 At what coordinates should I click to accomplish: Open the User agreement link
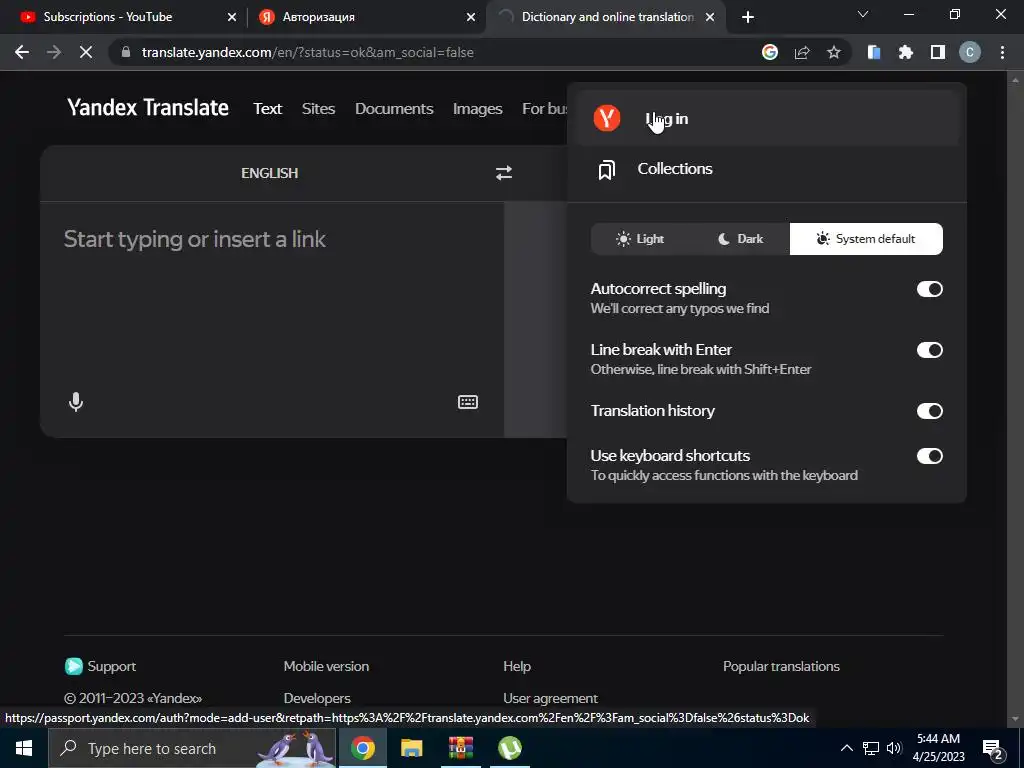coord(550,698)
